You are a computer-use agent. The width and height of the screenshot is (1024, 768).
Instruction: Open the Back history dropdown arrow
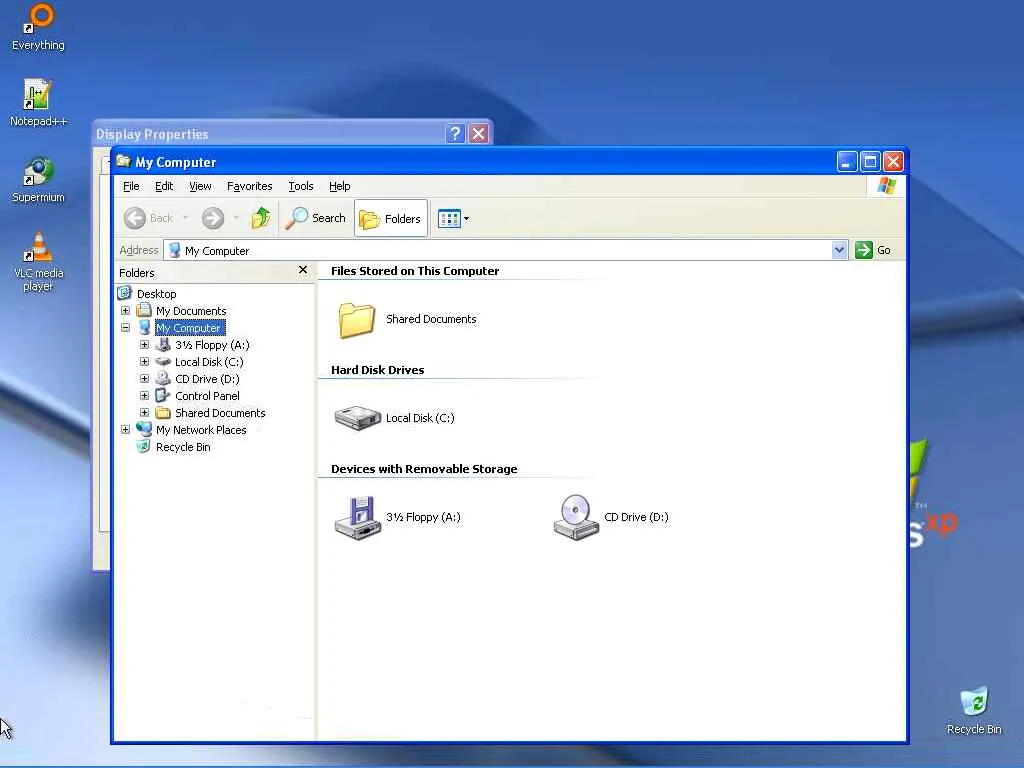[185, 218]
